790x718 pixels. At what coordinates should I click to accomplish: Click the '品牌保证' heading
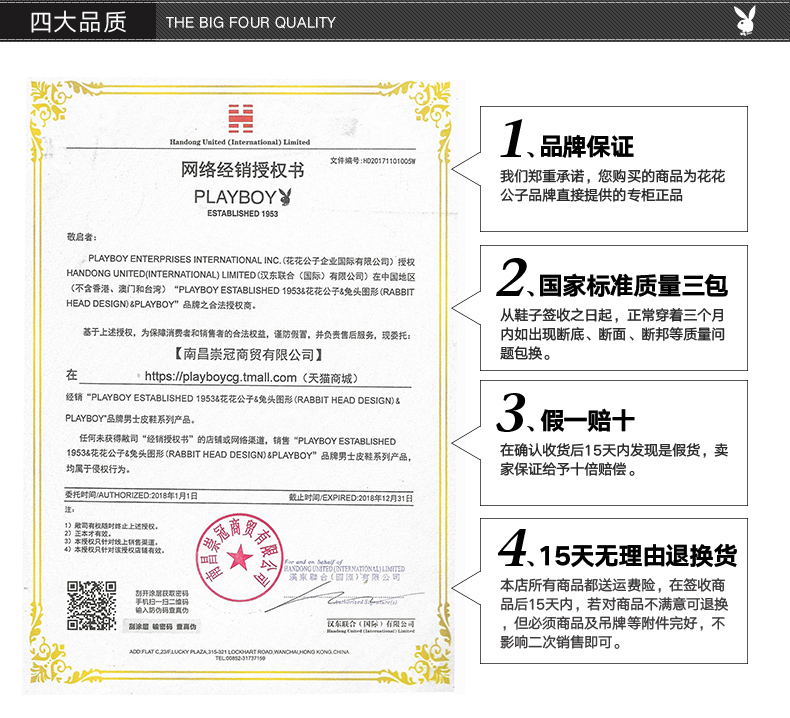[x=587, y=147]
